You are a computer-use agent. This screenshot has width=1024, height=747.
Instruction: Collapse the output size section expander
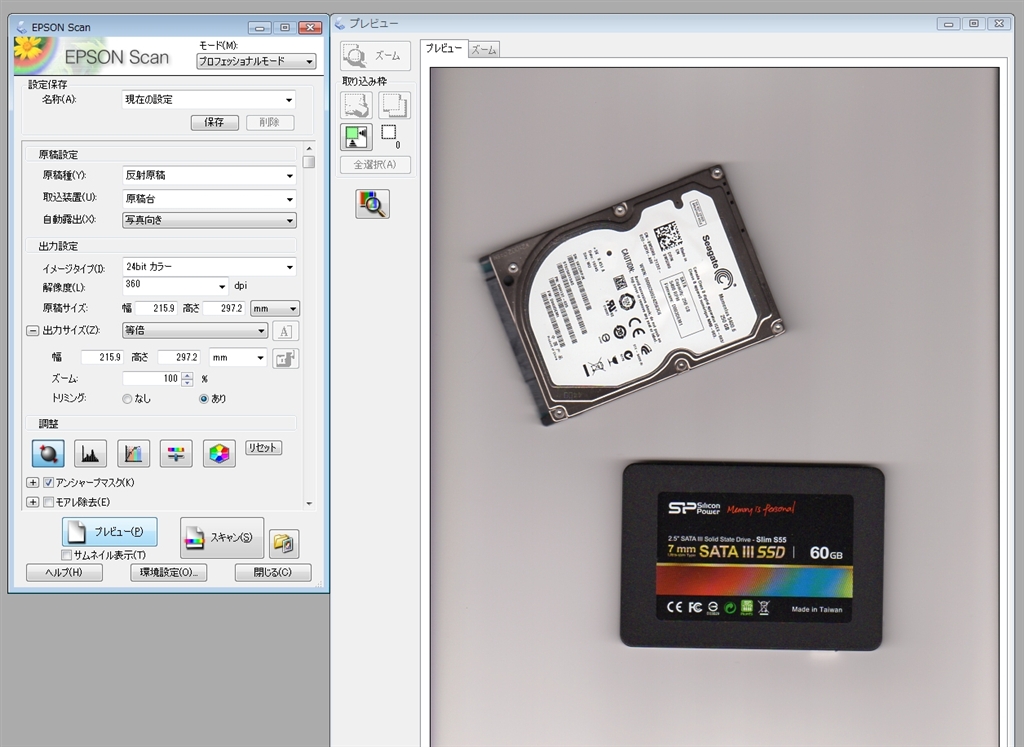coord(33,331)
